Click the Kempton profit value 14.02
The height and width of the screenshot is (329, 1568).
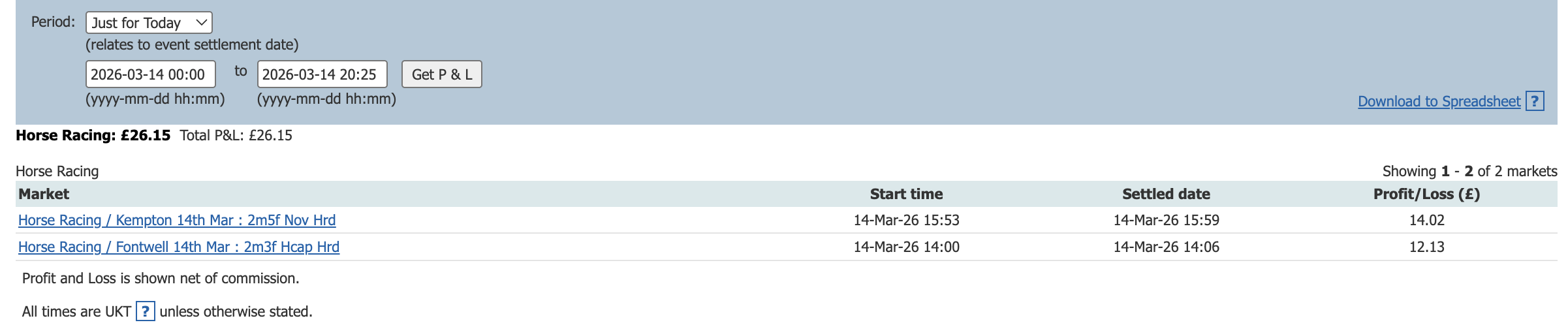[1426, 221]
